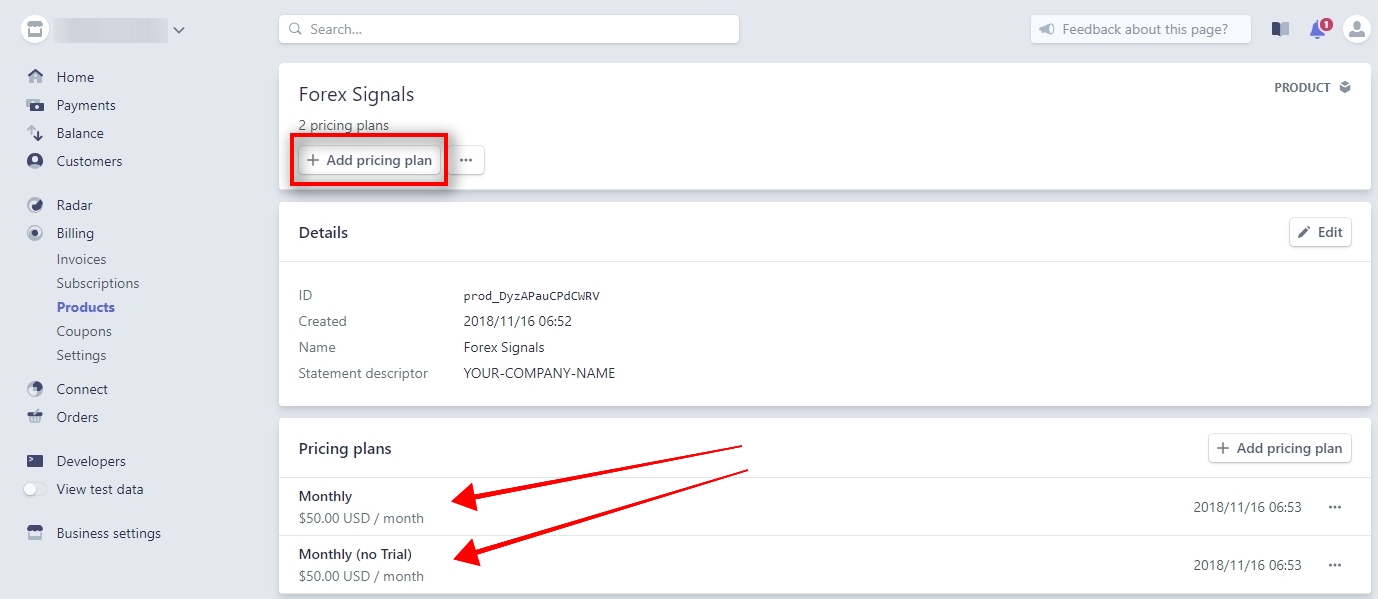Open the Home dashboard icon
This screenshot has height=599, width=1378.
35,76
